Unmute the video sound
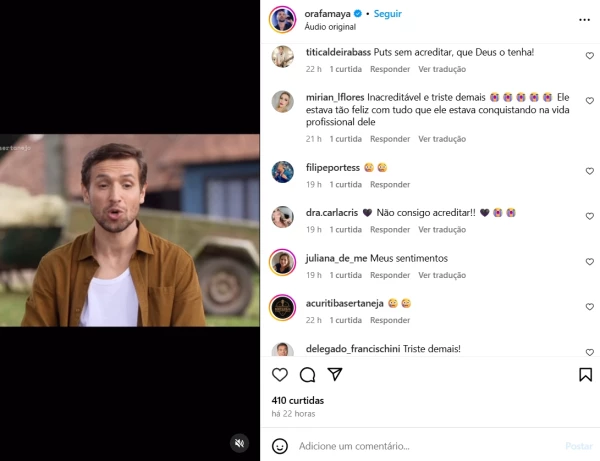Image resolution: width=600 pixels, height=461 pixels. point(239,442)
